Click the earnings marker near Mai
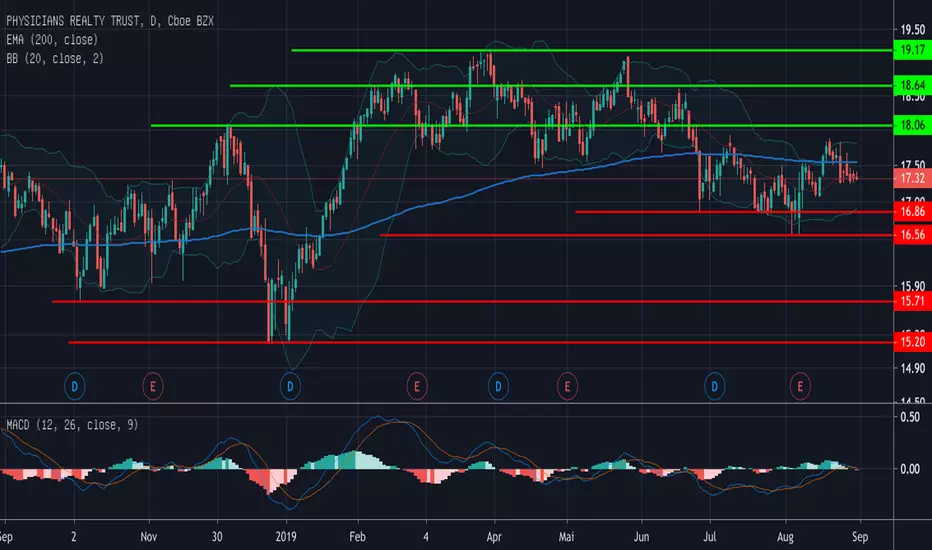The height and width of the screenshot is (550, 932). tap(567, 386)
